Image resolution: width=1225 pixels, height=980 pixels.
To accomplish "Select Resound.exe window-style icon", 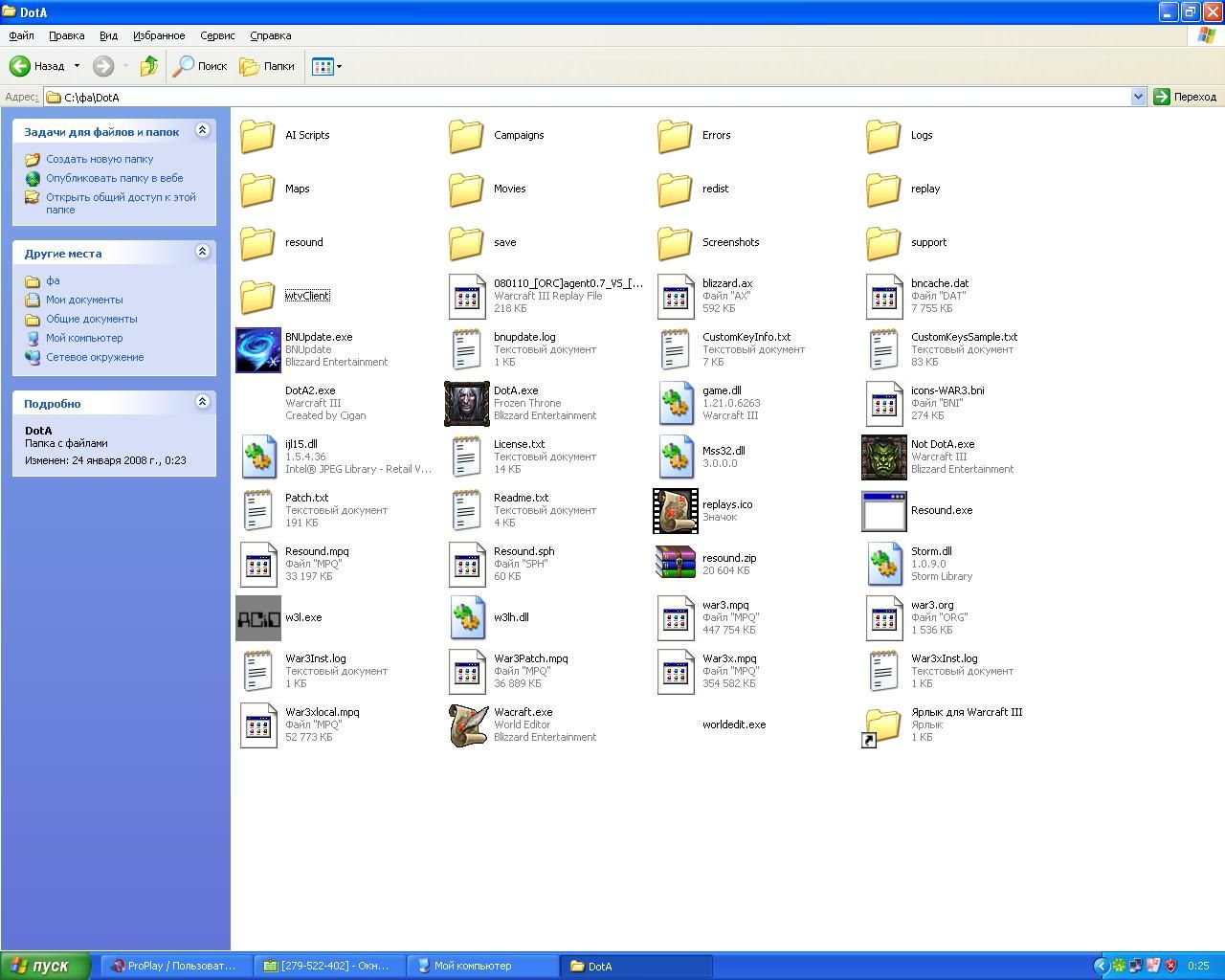I will point(884,510).
